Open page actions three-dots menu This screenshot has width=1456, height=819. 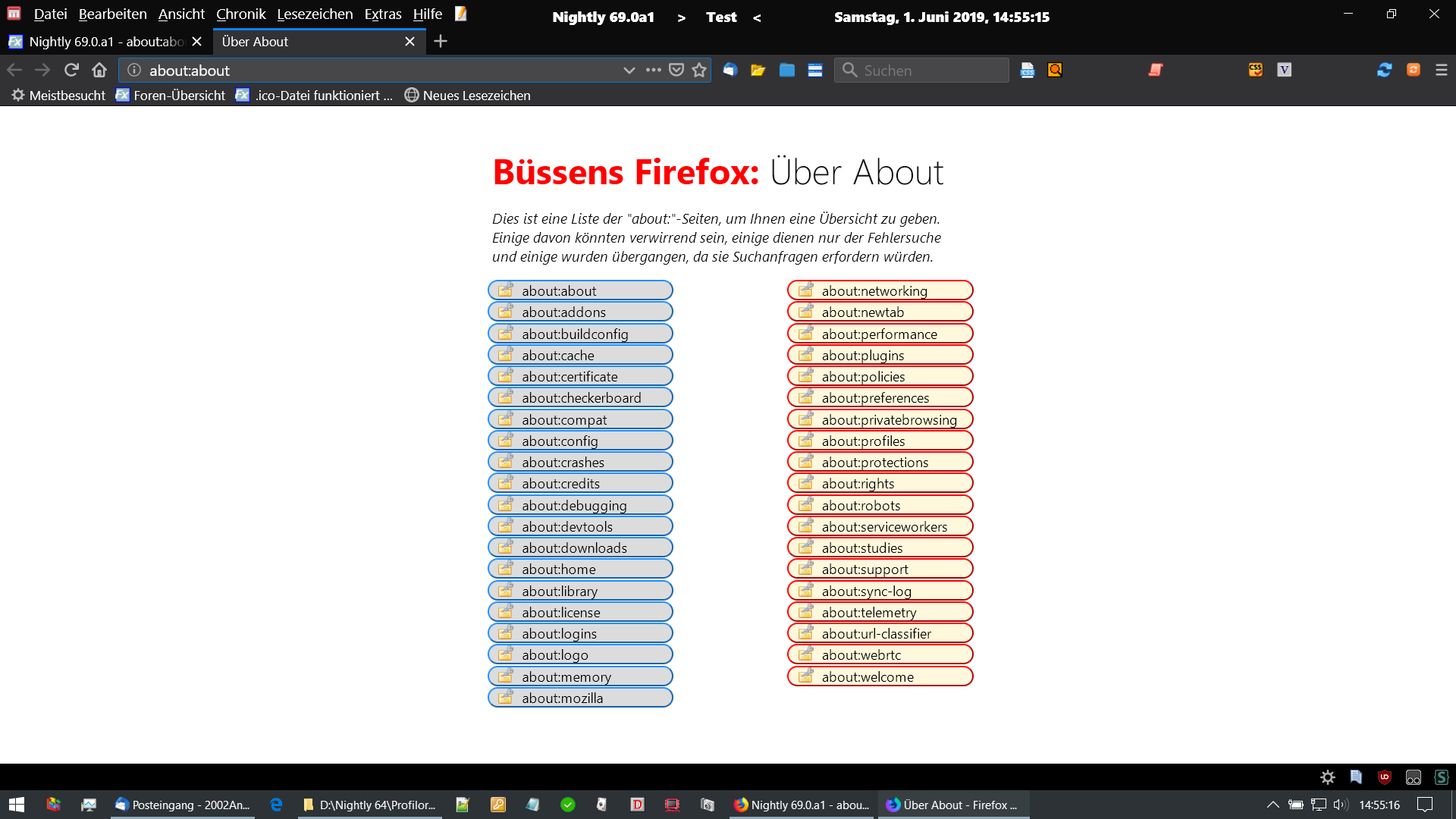tap(653, 70)
